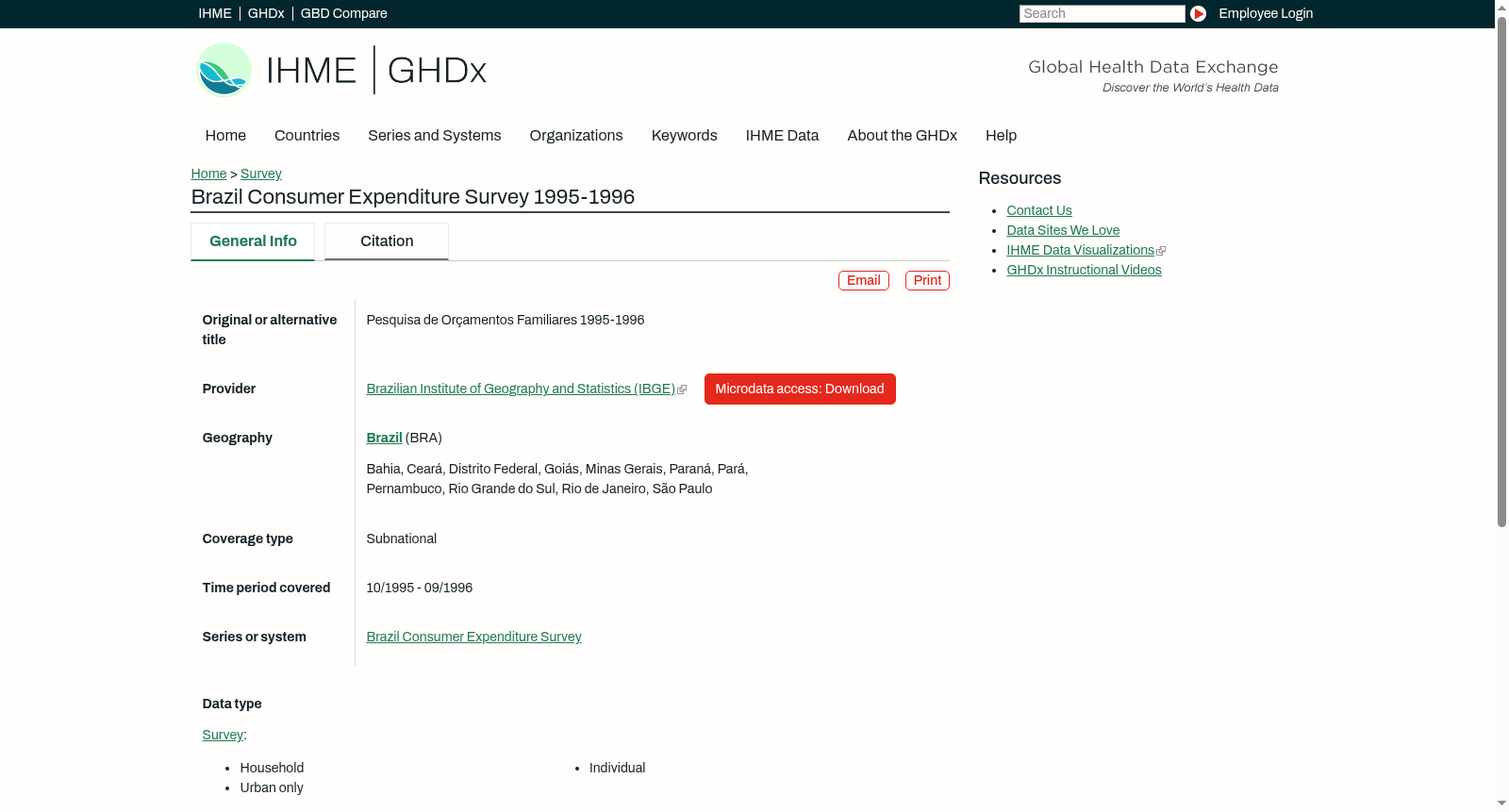Click the IHME leaf logo
1509x812 pixels.
(x=224, y=70)
